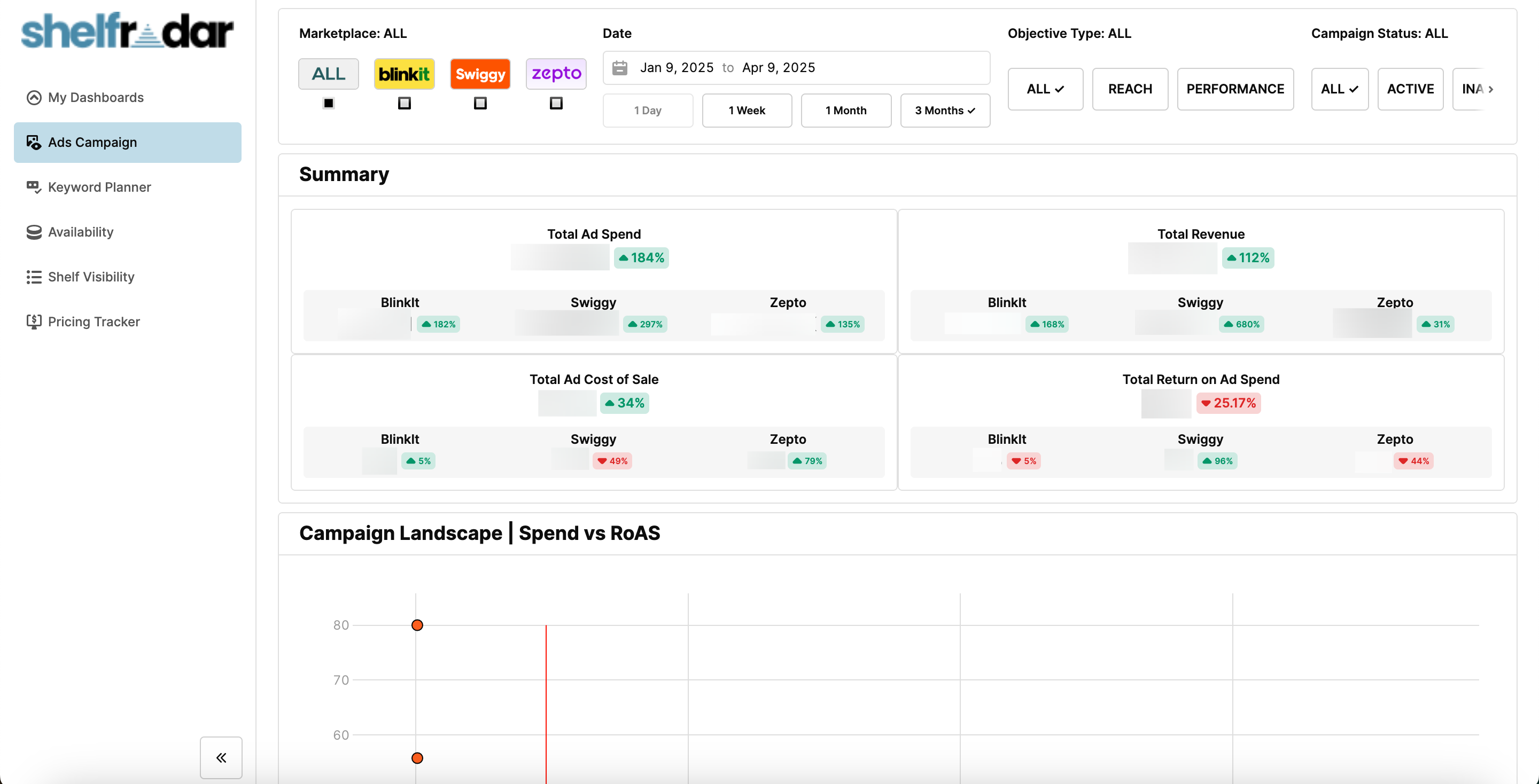Click the top orange point in the scatter chart

417,625
